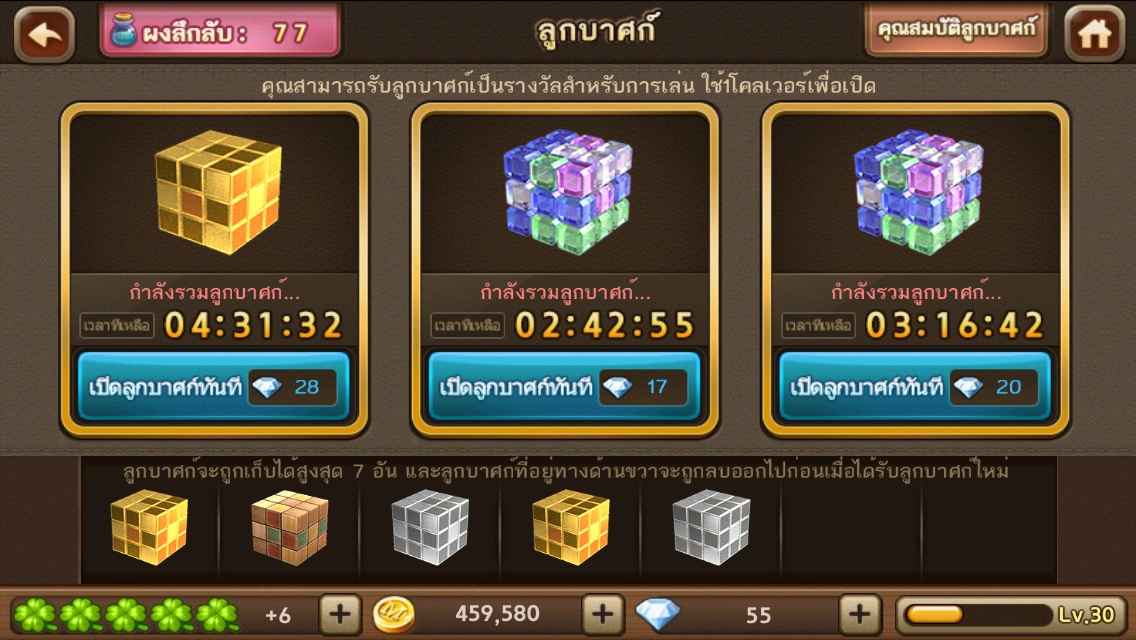Click the diamond icon beside 55
This screenshot has height=640, width=1136.
658,615
